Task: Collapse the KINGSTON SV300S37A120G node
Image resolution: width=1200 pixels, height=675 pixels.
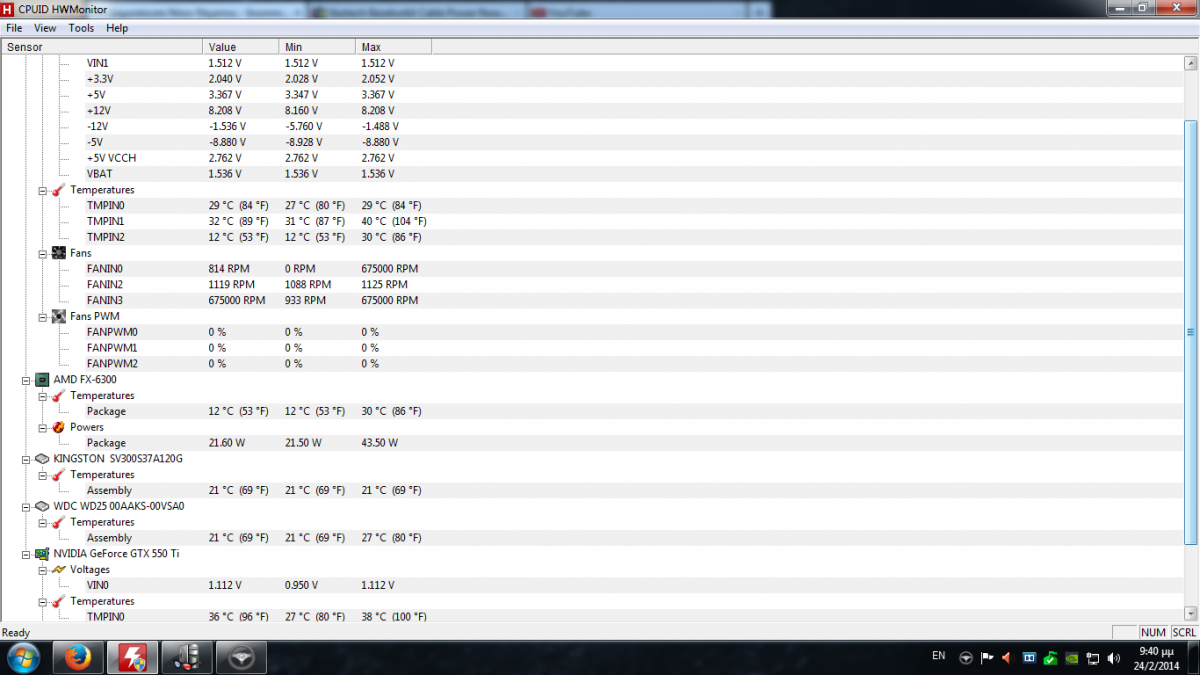Action: [x=26, y=459]
